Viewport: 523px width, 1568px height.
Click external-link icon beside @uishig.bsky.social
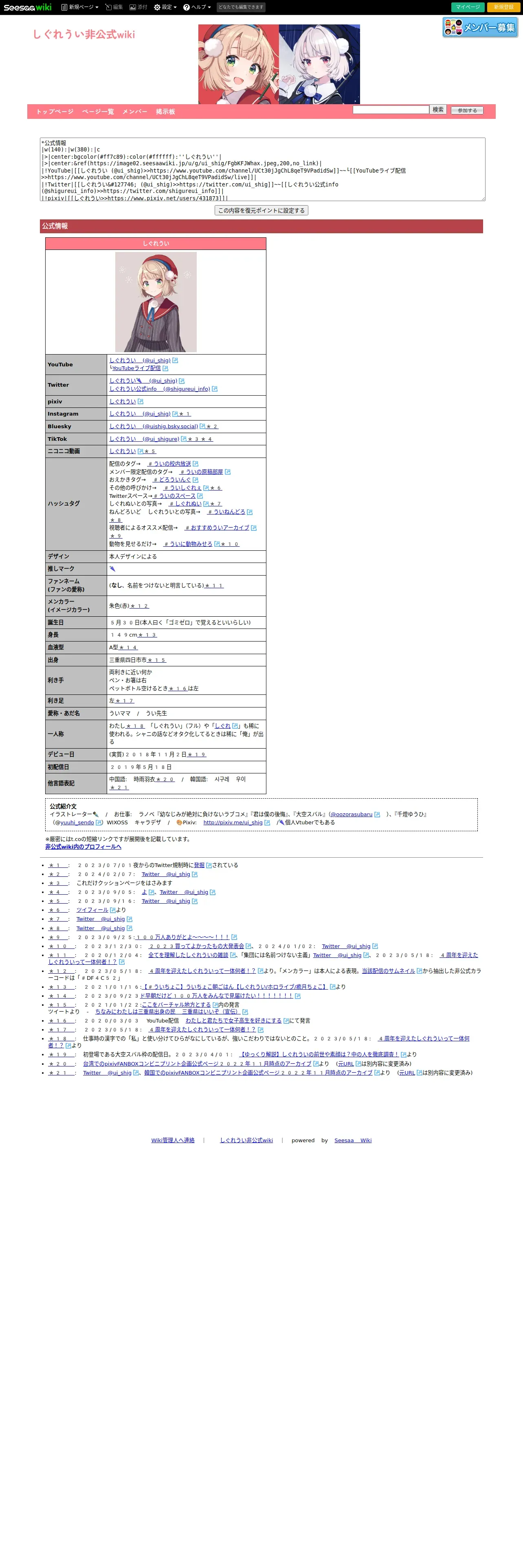[x=203, y=427]
